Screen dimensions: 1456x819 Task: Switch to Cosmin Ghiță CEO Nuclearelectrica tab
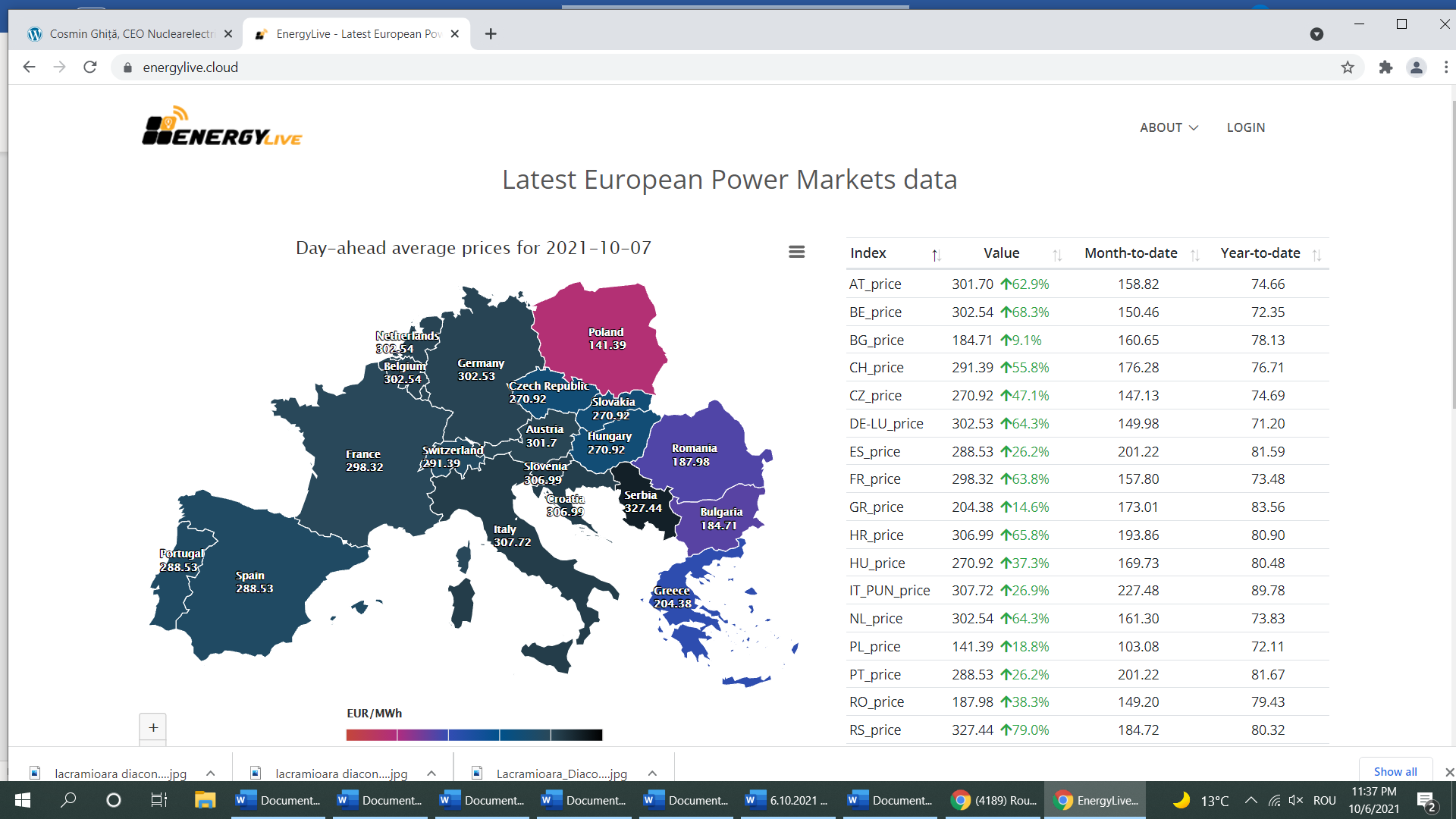[130, 34]
